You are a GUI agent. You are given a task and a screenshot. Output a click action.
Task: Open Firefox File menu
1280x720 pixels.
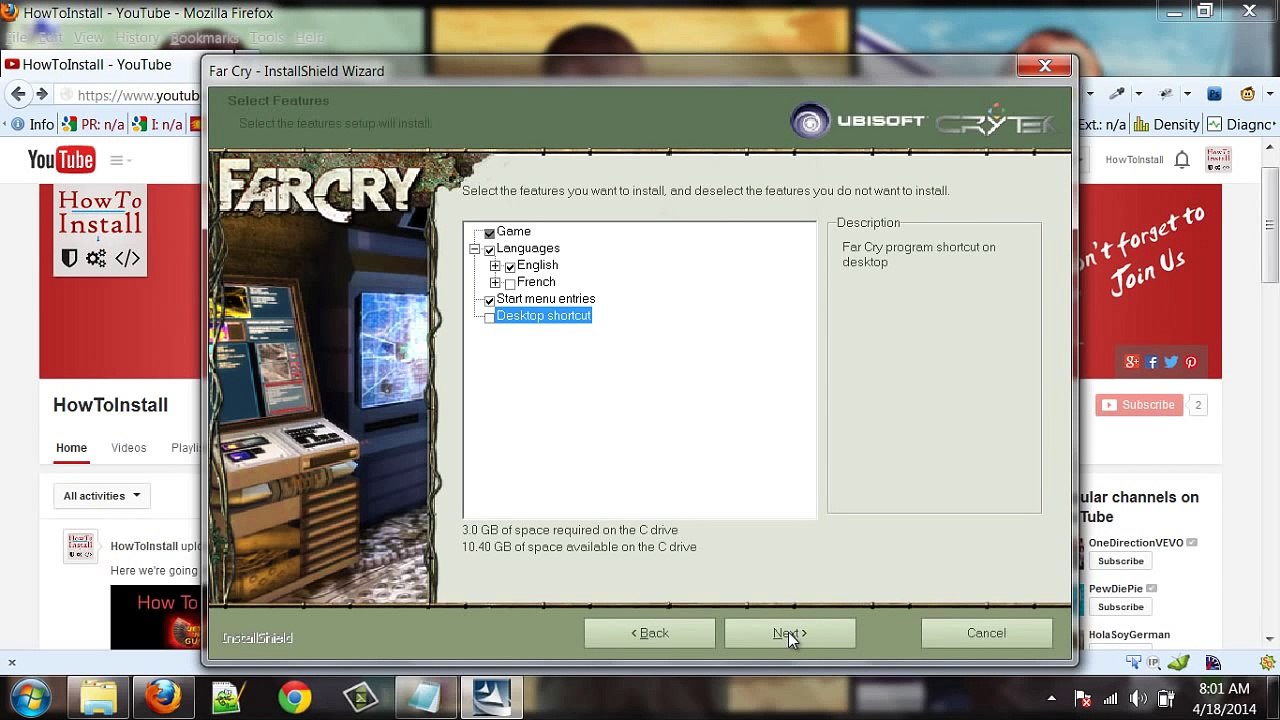point(17,38)
